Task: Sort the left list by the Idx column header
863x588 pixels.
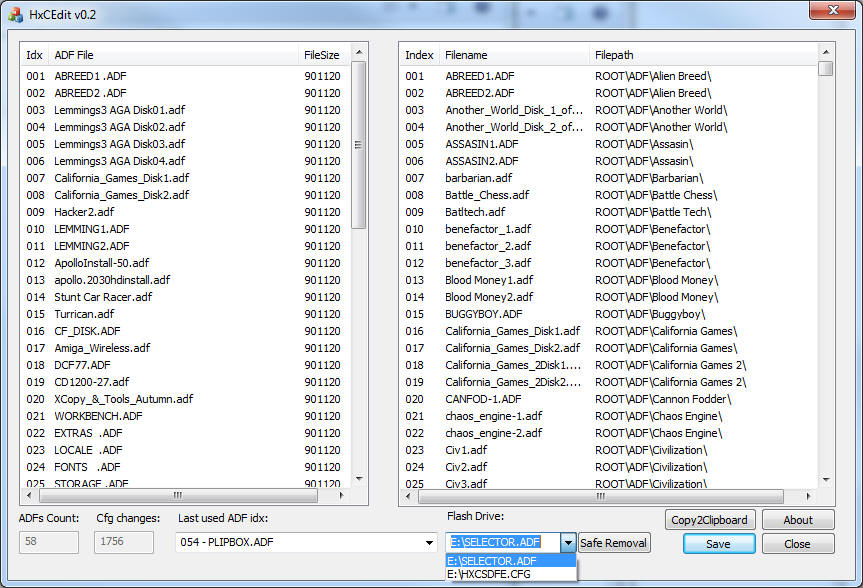Action: (x=35, y=55)
